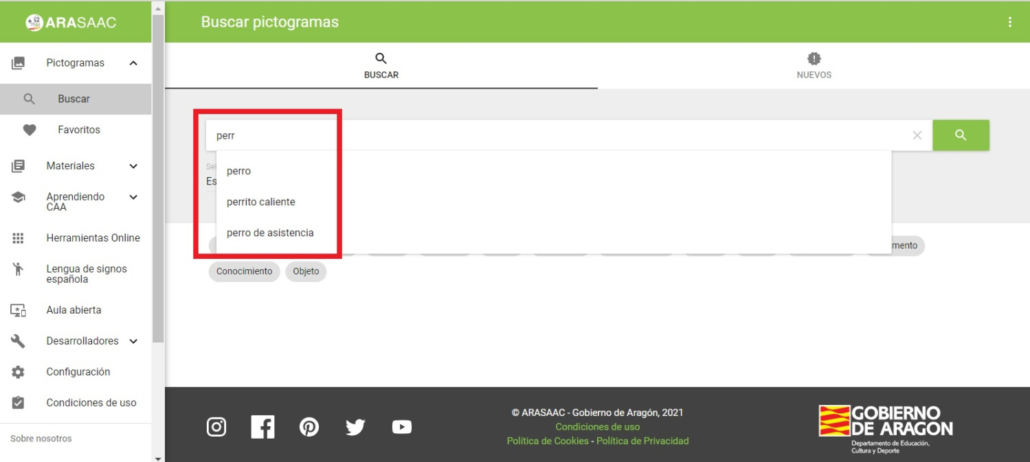This screenshot has height=462, width=1030.
Task: Click the Materiales library icon
Action: pyautogui.click(x=18, y=166)
